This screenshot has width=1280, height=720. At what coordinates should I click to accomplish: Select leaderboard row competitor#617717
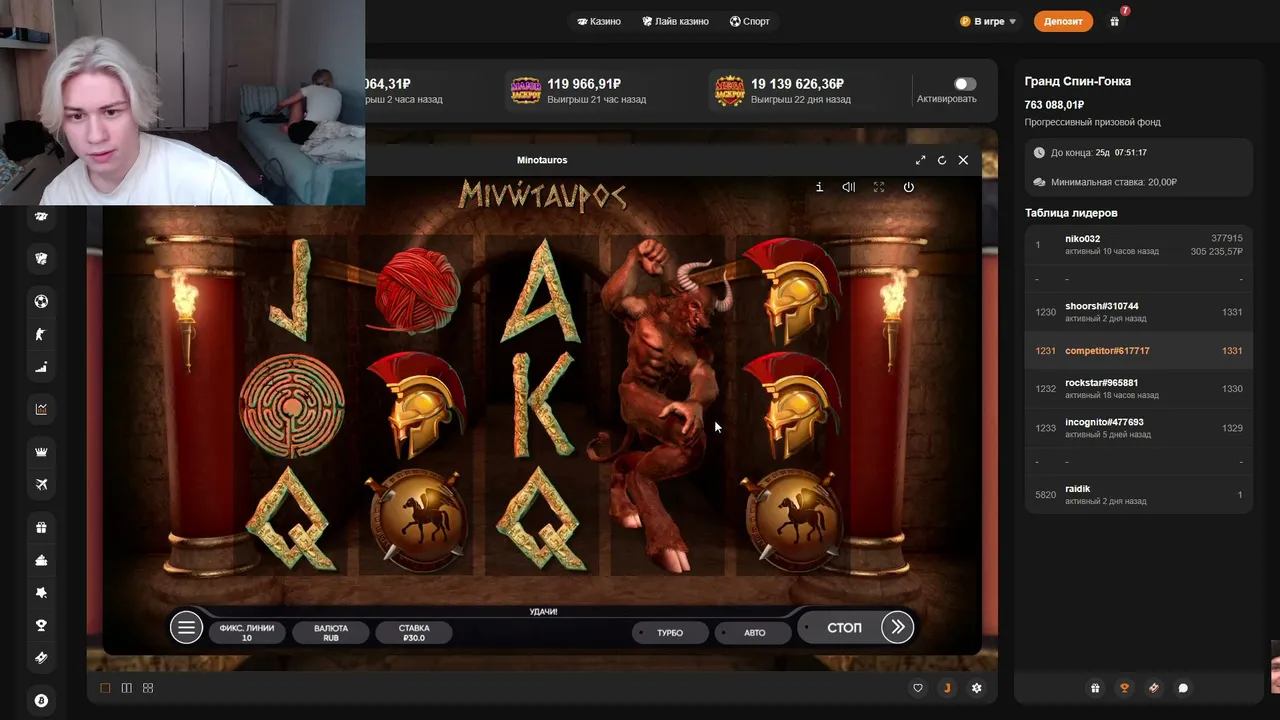pos(1138,351)
